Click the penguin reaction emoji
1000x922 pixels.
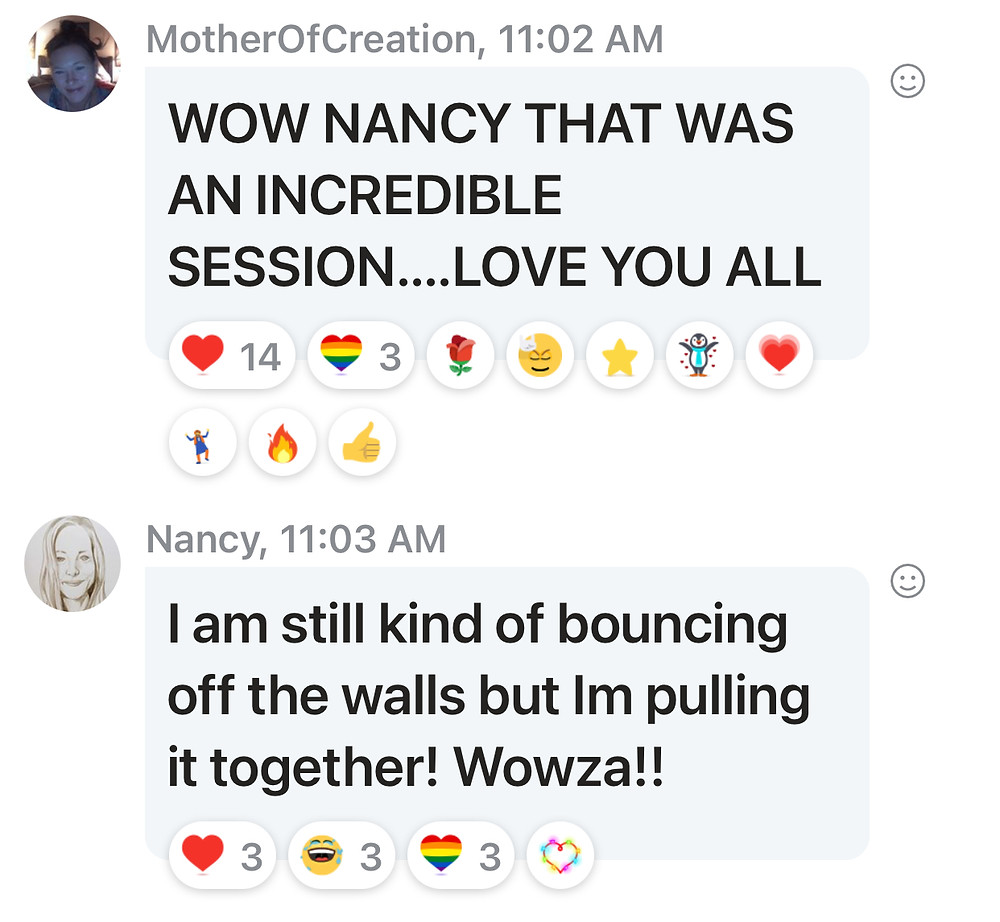tap(700, 355)
